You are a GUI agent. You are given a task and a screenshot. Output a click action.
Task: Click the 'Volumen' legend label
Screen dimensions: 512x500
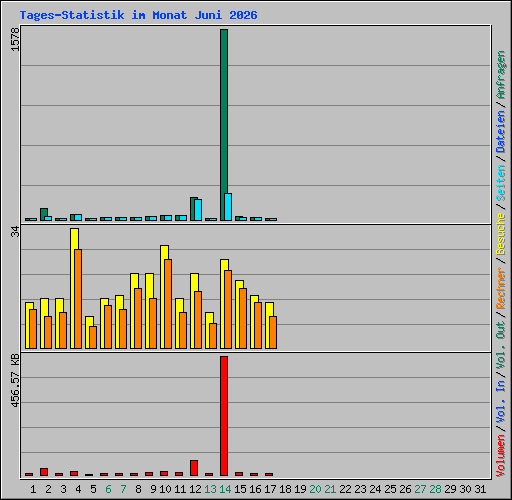(x=501, y=456)
